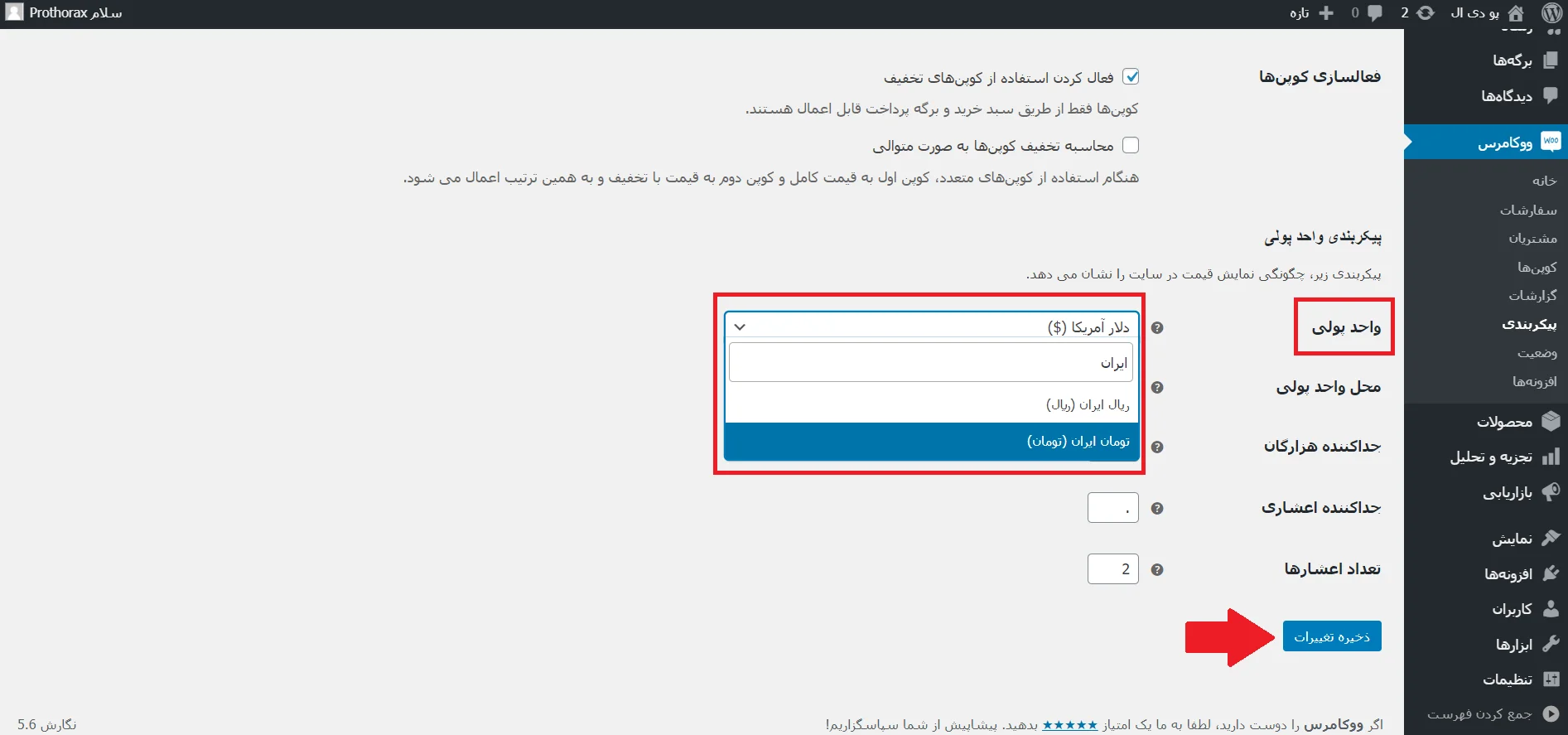Go to وضعیت status submenu
Image resolution: width=1568 pixels, height=735 pixels.
tap(1537, 353)
